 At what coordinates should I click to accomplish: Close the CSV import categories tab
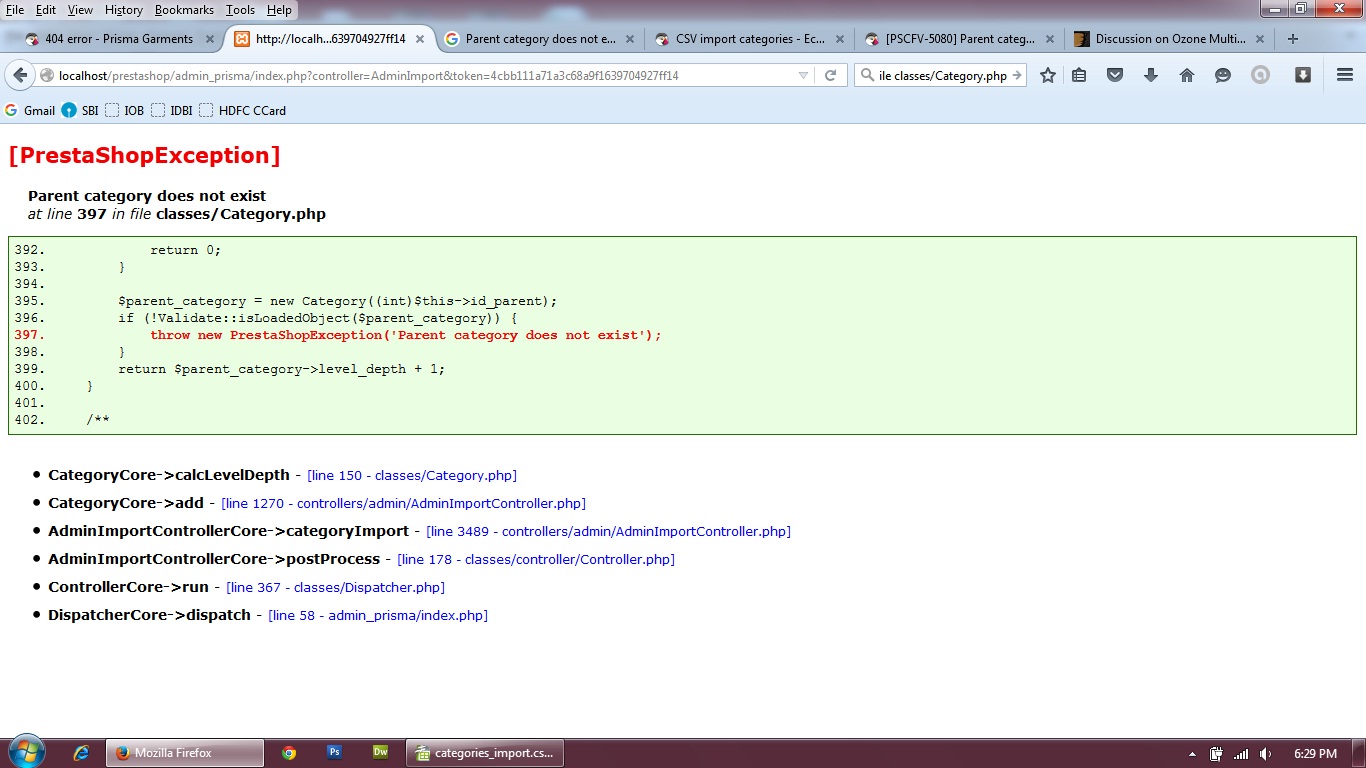point(840,39)
